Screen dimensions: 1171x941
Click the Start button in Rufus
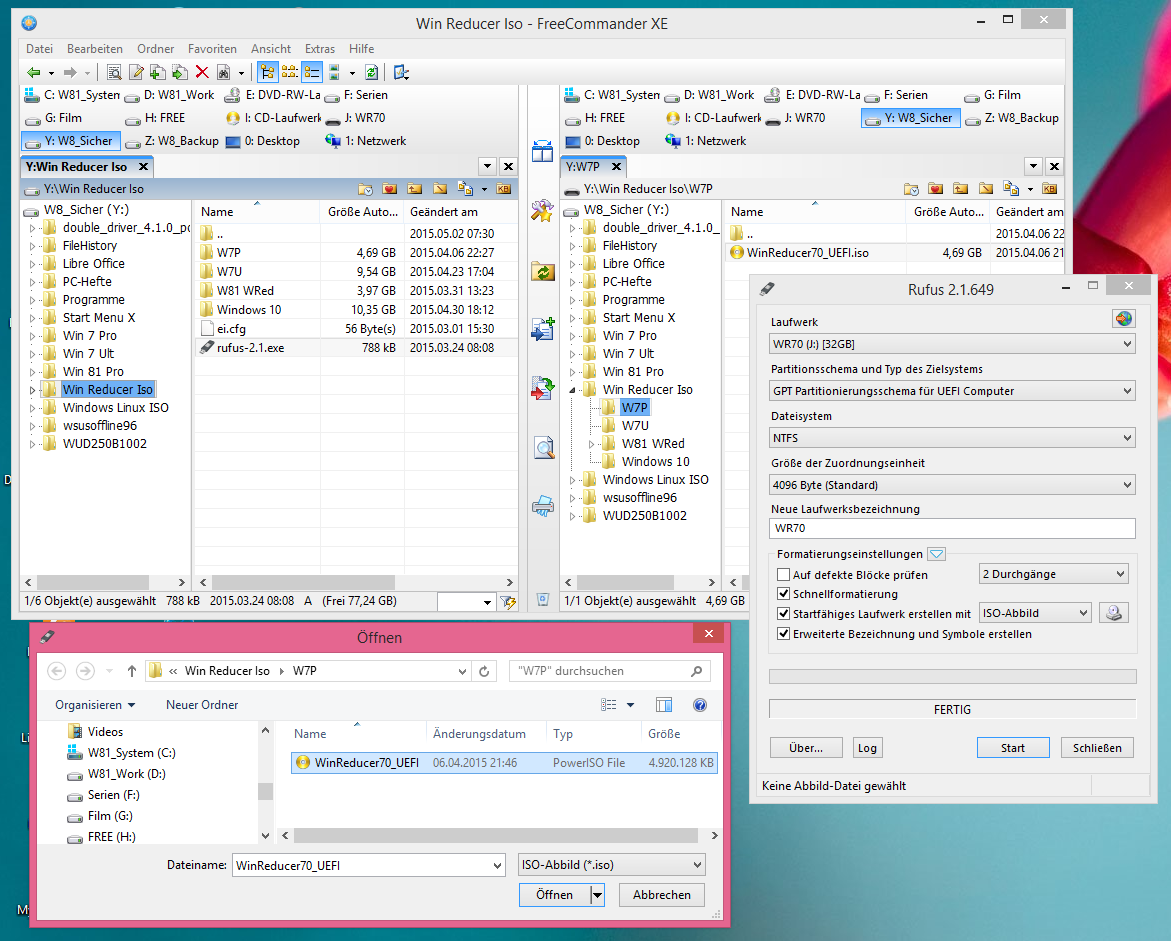coord(1013,748)
